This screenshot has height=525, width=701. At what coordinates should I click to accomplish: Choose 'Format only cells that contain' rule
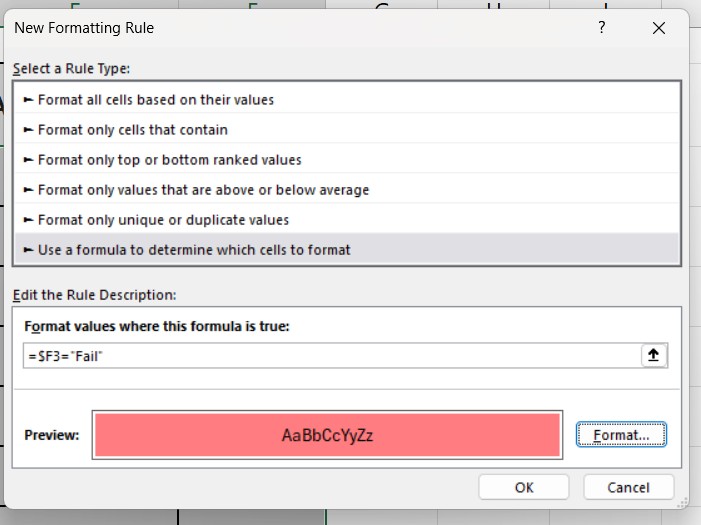point(132,130)
